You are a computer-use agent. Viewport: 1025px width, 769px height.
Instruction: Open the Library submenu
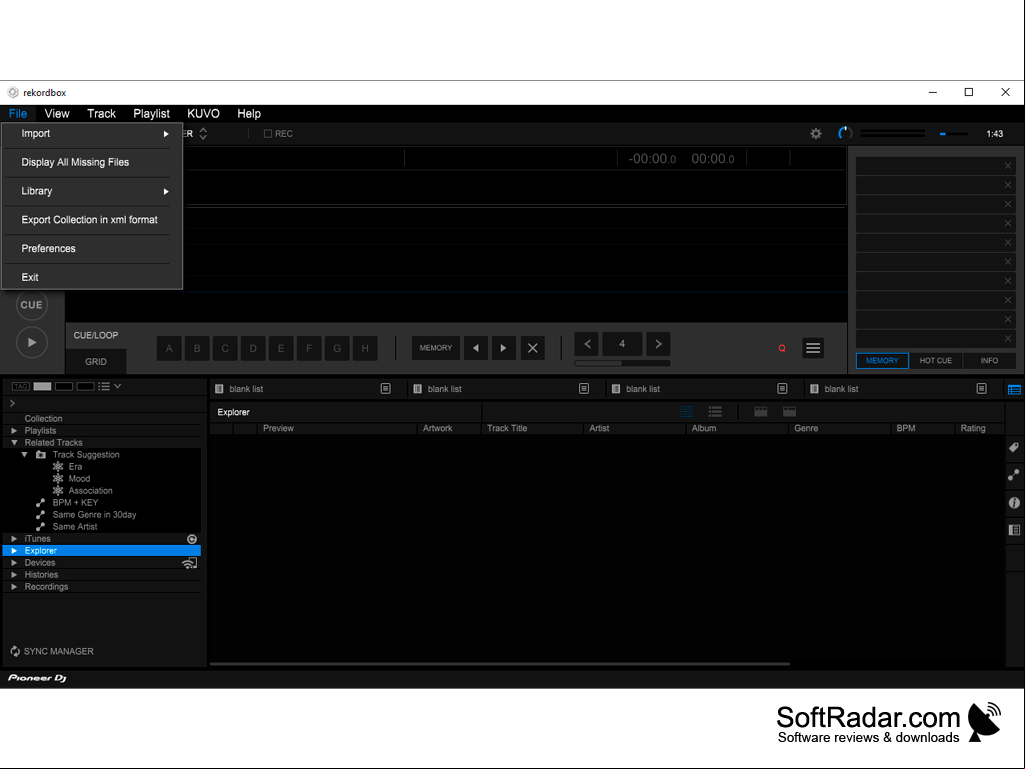(x=92, y=191)
